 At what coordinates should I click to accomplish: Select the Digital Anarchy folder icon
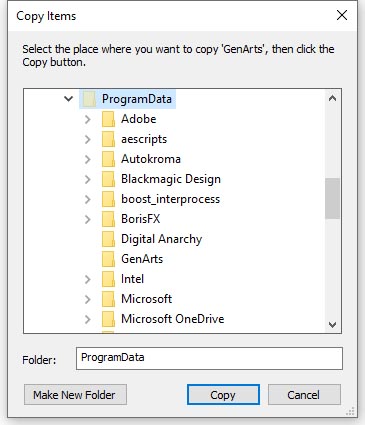coord(108,239)
